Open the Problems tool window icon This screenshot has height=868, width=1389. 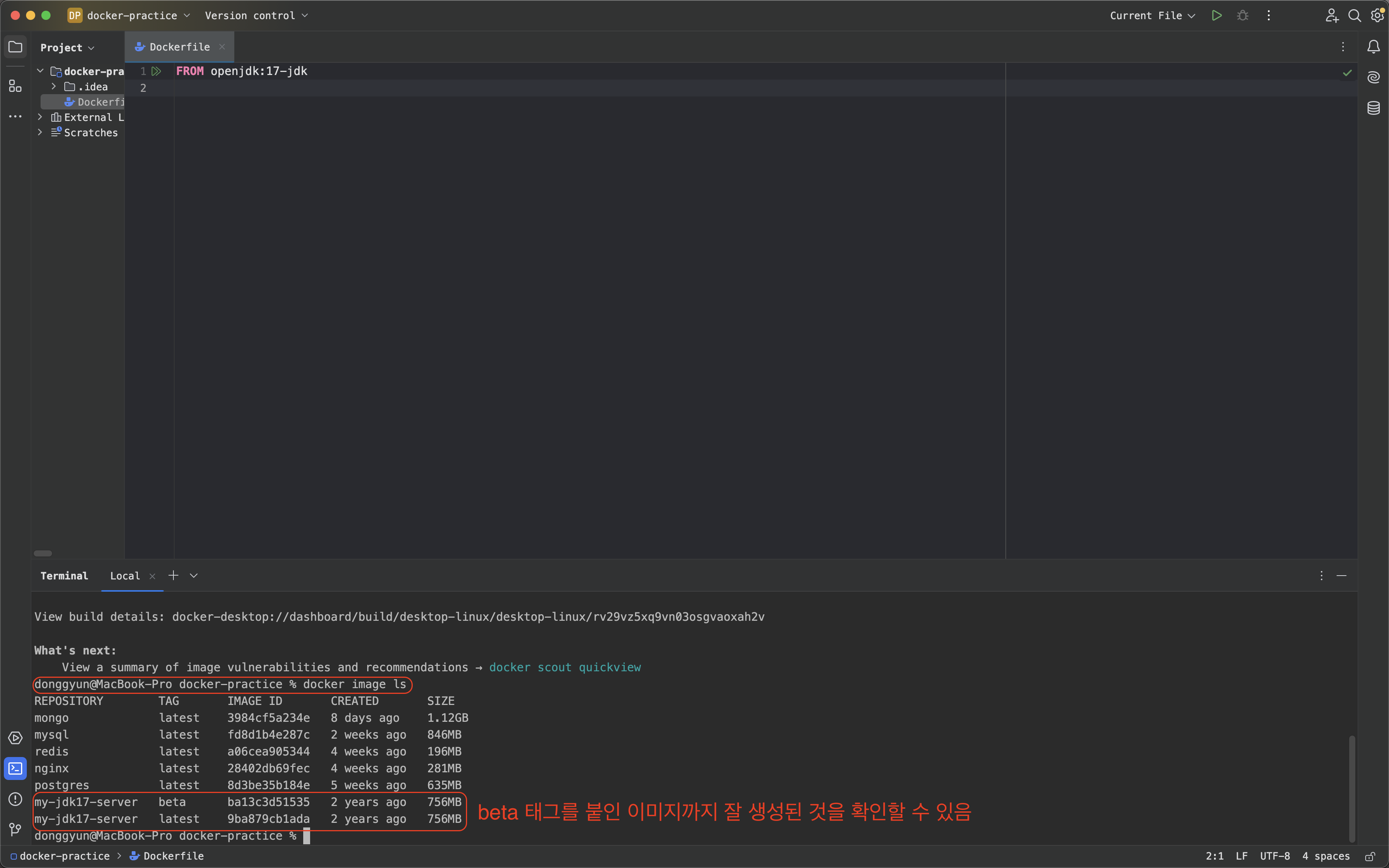15,798
